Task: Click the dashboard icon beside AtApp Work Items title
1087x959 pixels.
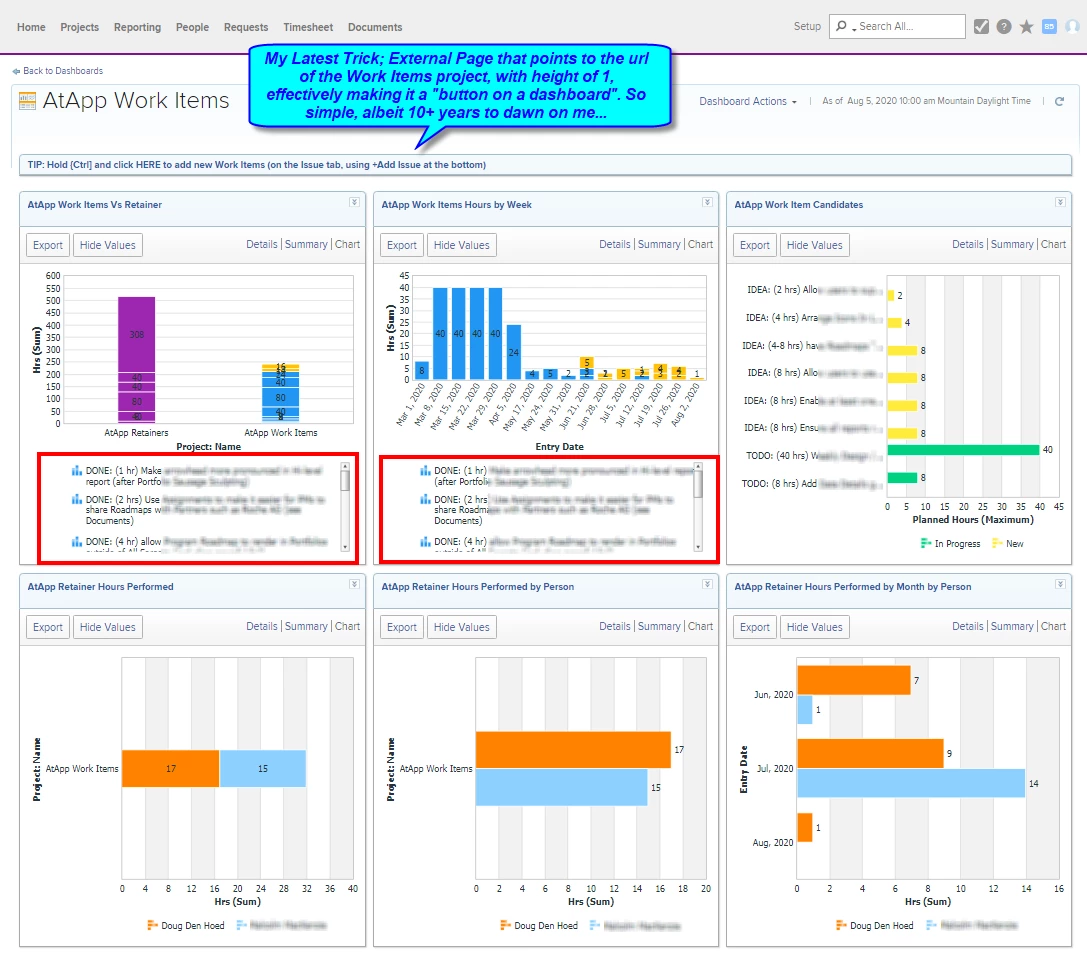Action: (x=27, y=101)
